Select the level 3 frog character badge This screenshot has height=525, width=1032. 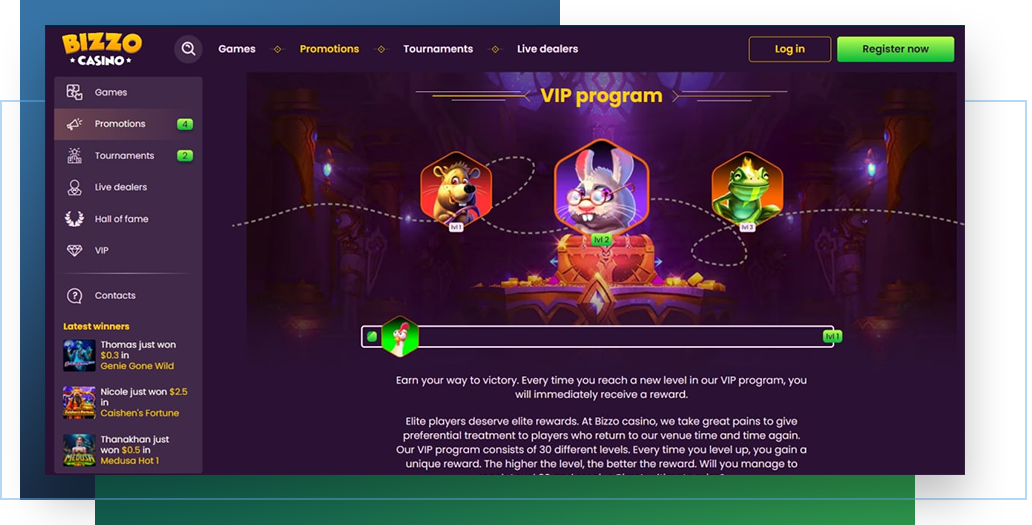[x=747, y=189]
